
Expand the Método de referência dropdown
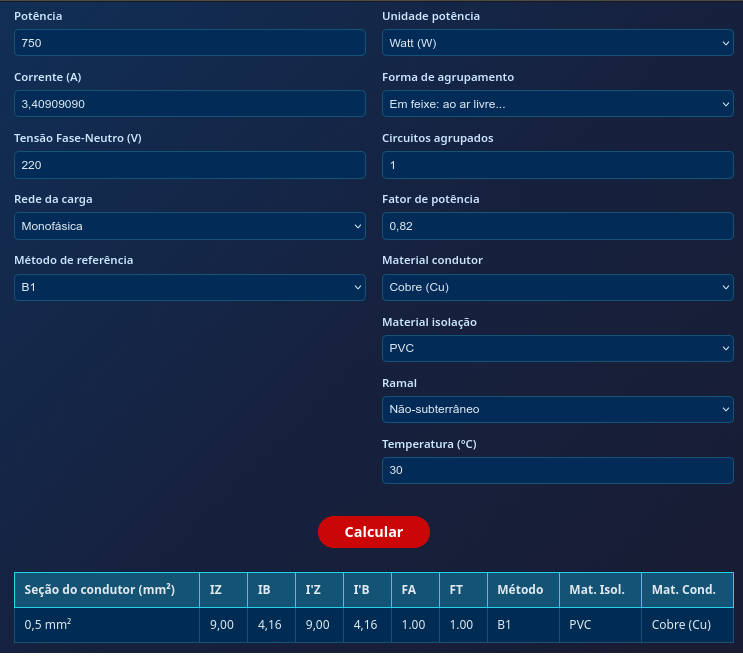tap(190, 288)
